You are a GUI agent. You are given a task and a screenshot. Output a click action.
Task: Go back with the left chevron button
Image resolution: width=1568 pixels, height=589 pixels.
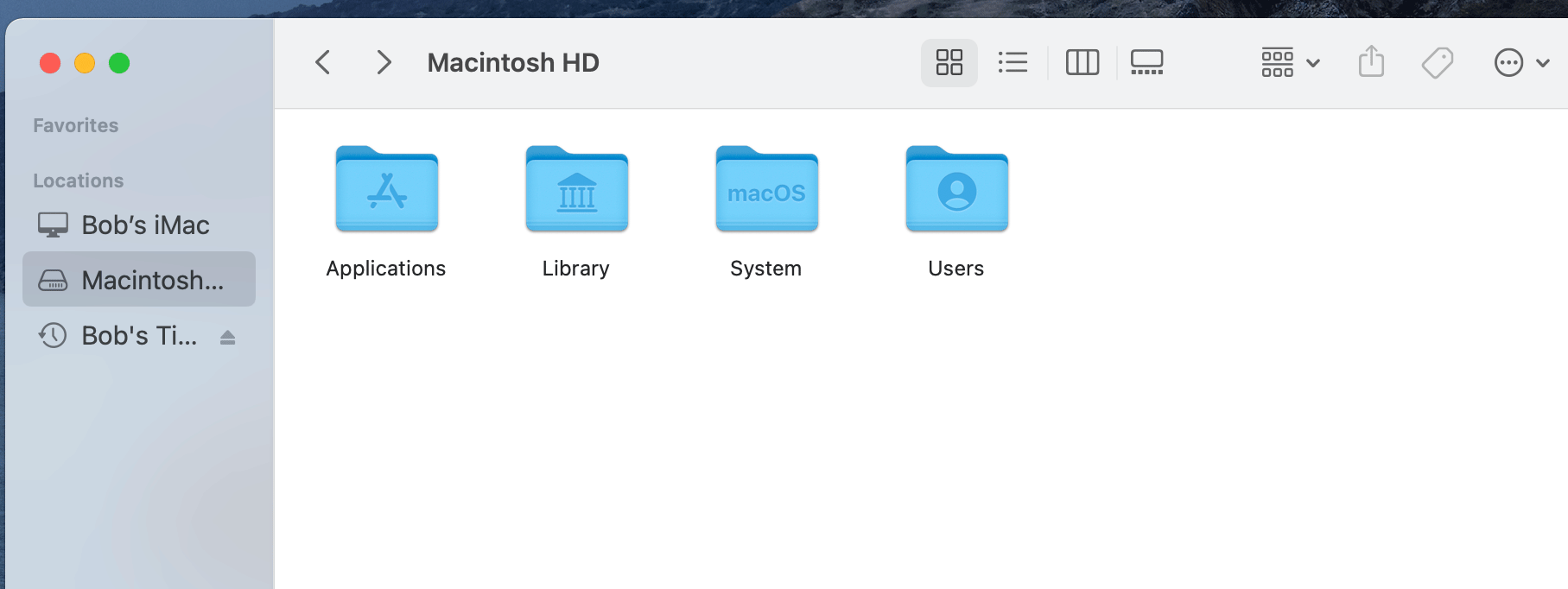(x=323, y=62)
